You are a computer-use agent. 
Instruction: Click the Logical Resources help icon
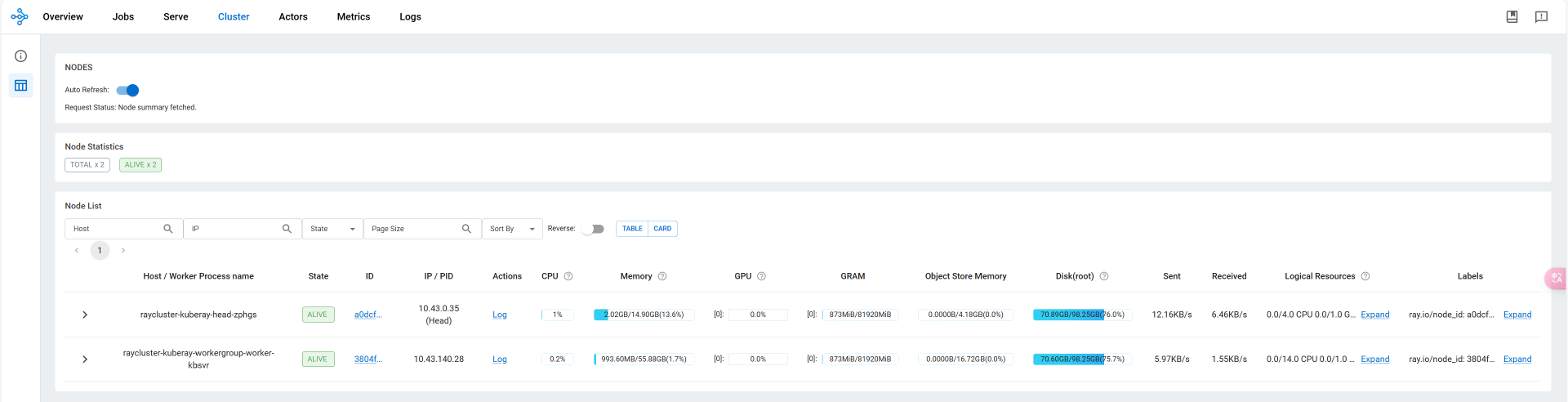coord(1365,276)
